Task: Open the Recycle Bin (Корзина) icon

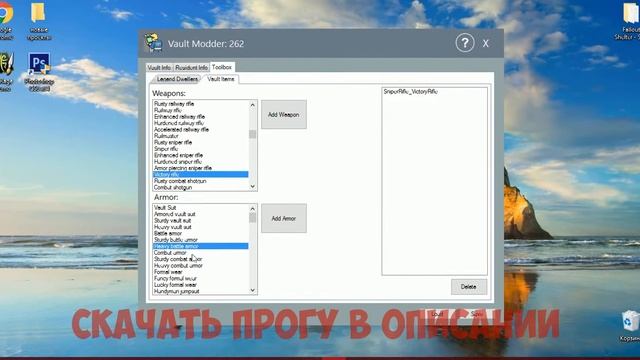Action: point(630,326)
